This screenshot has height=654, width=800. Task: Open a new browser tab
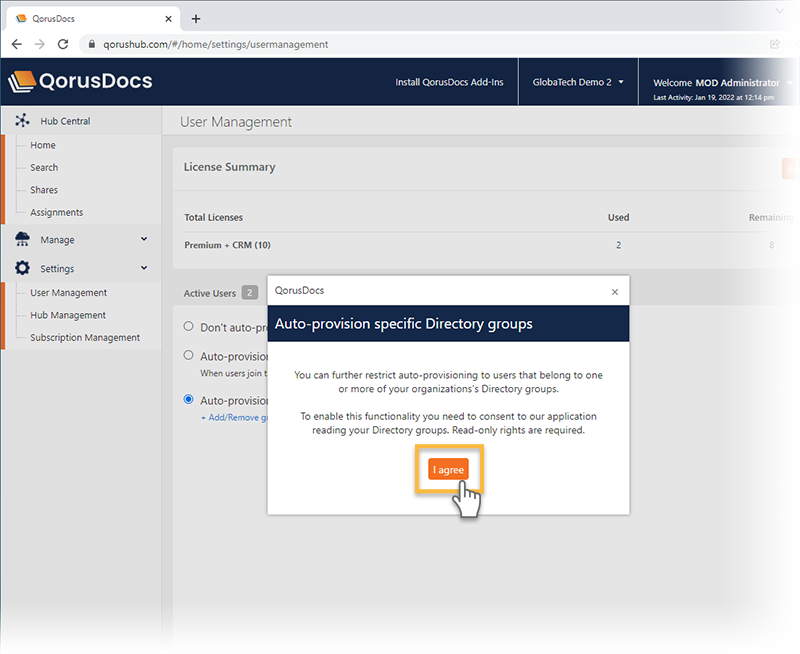(196, 19)
